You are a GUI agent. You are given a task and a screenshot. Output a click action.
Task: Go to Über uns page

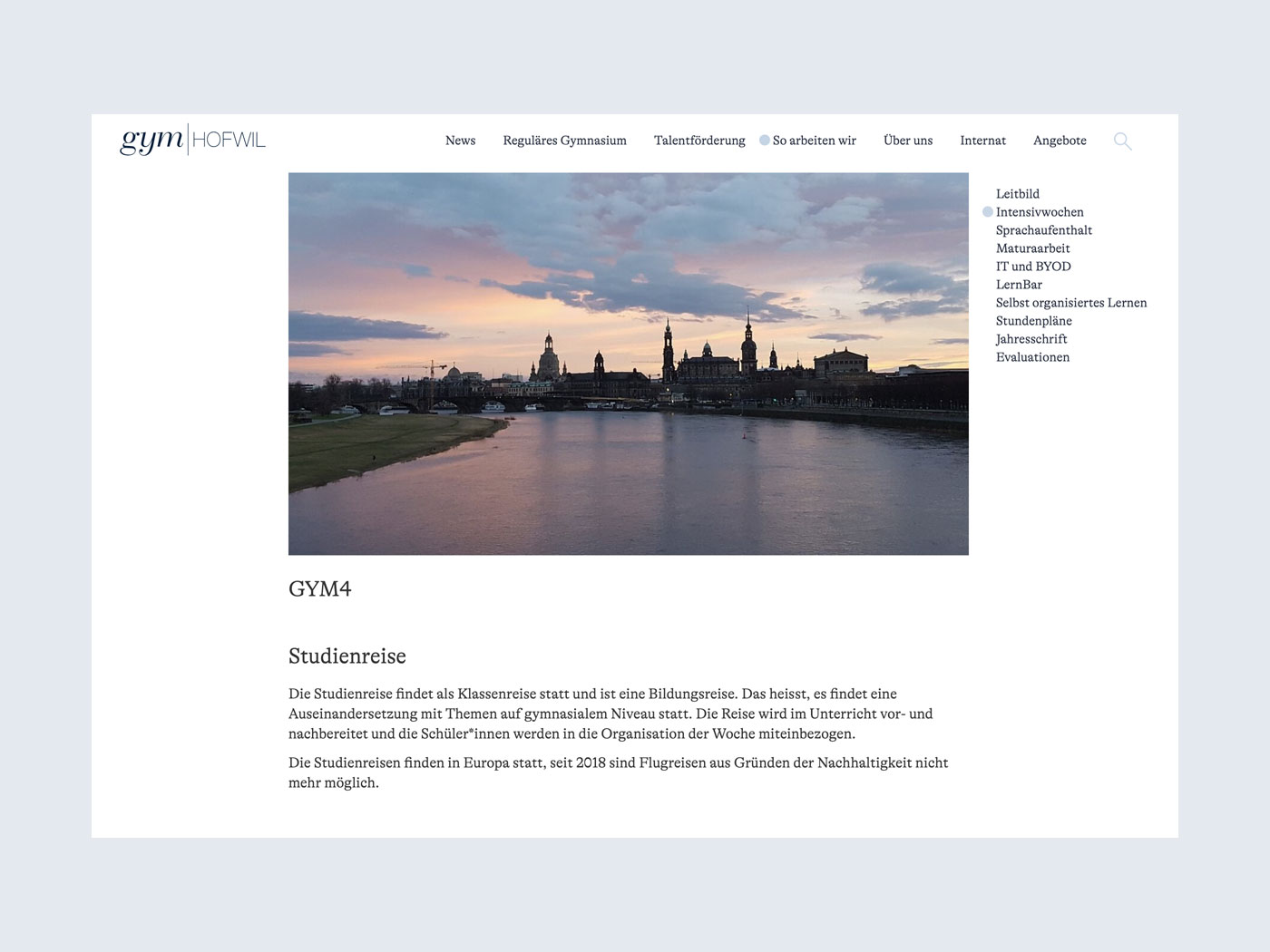pyautogui.click(x=908, y=141)
